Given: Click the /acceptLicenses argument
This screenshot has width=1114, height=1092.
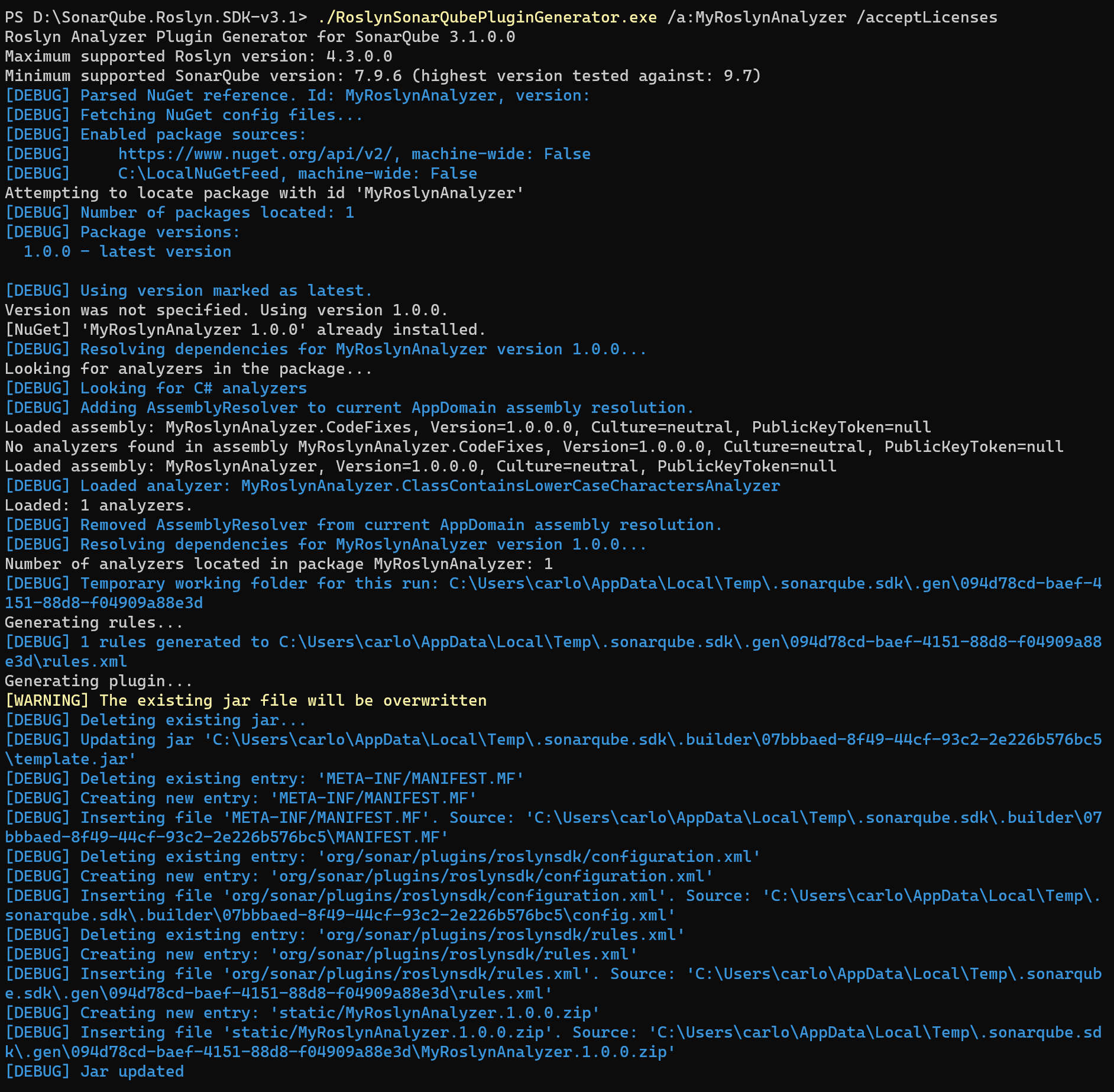Looking at the screenshot, I should (927, 17).
